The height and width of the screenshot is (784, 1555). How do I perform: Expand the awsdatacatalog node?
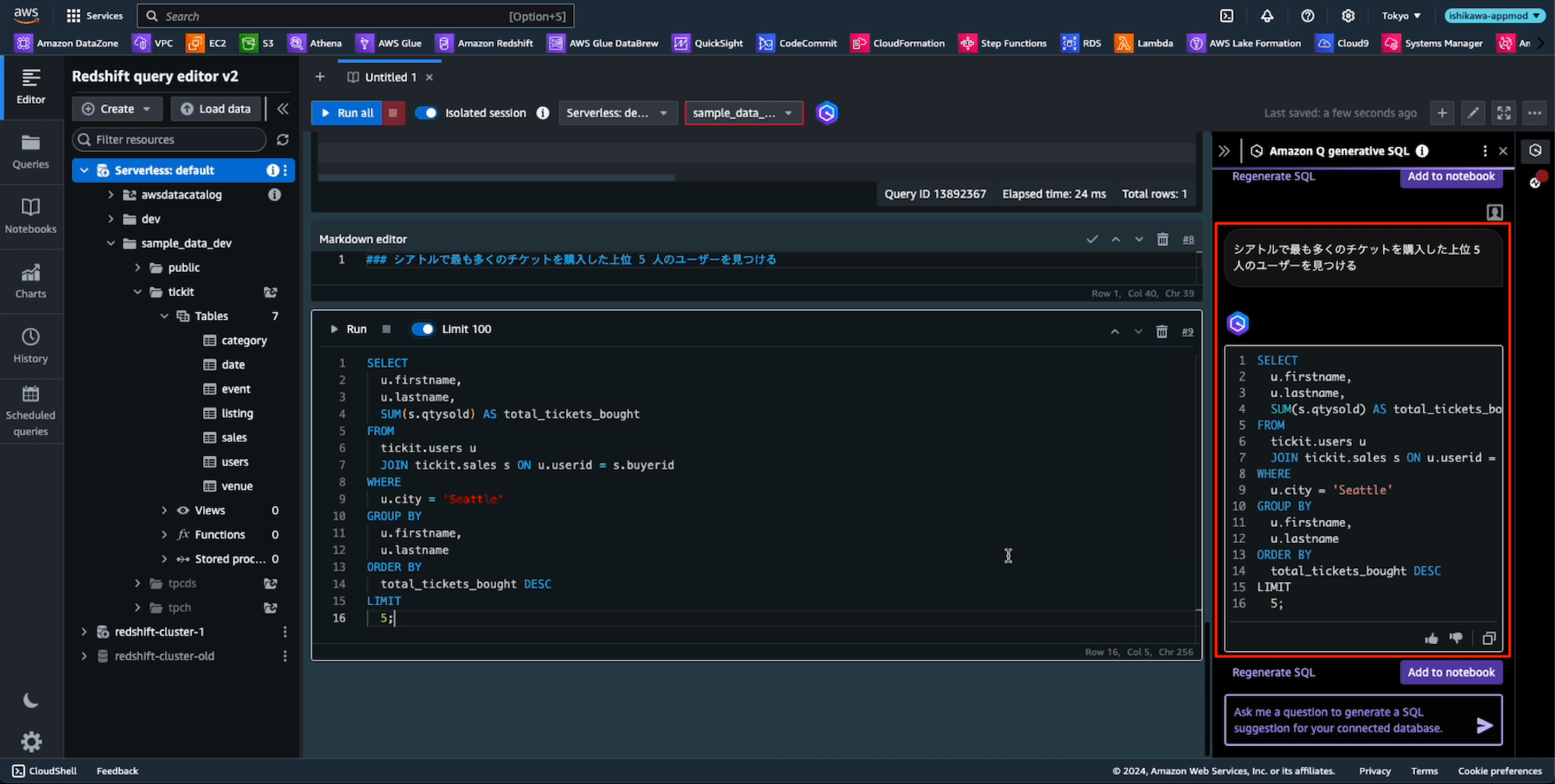coord(110,195)
